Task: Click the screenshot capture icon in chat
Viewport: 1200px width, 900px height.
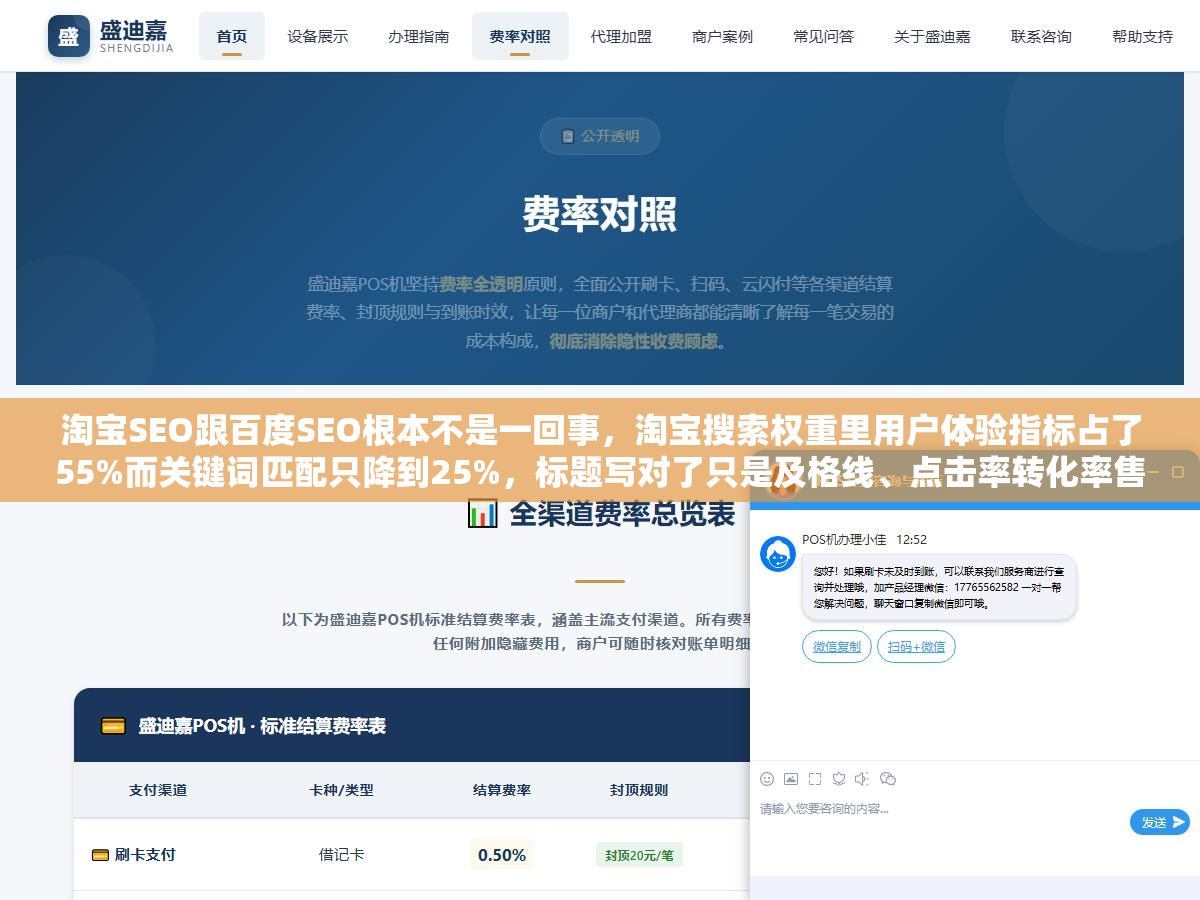Action: pos(815,779)
